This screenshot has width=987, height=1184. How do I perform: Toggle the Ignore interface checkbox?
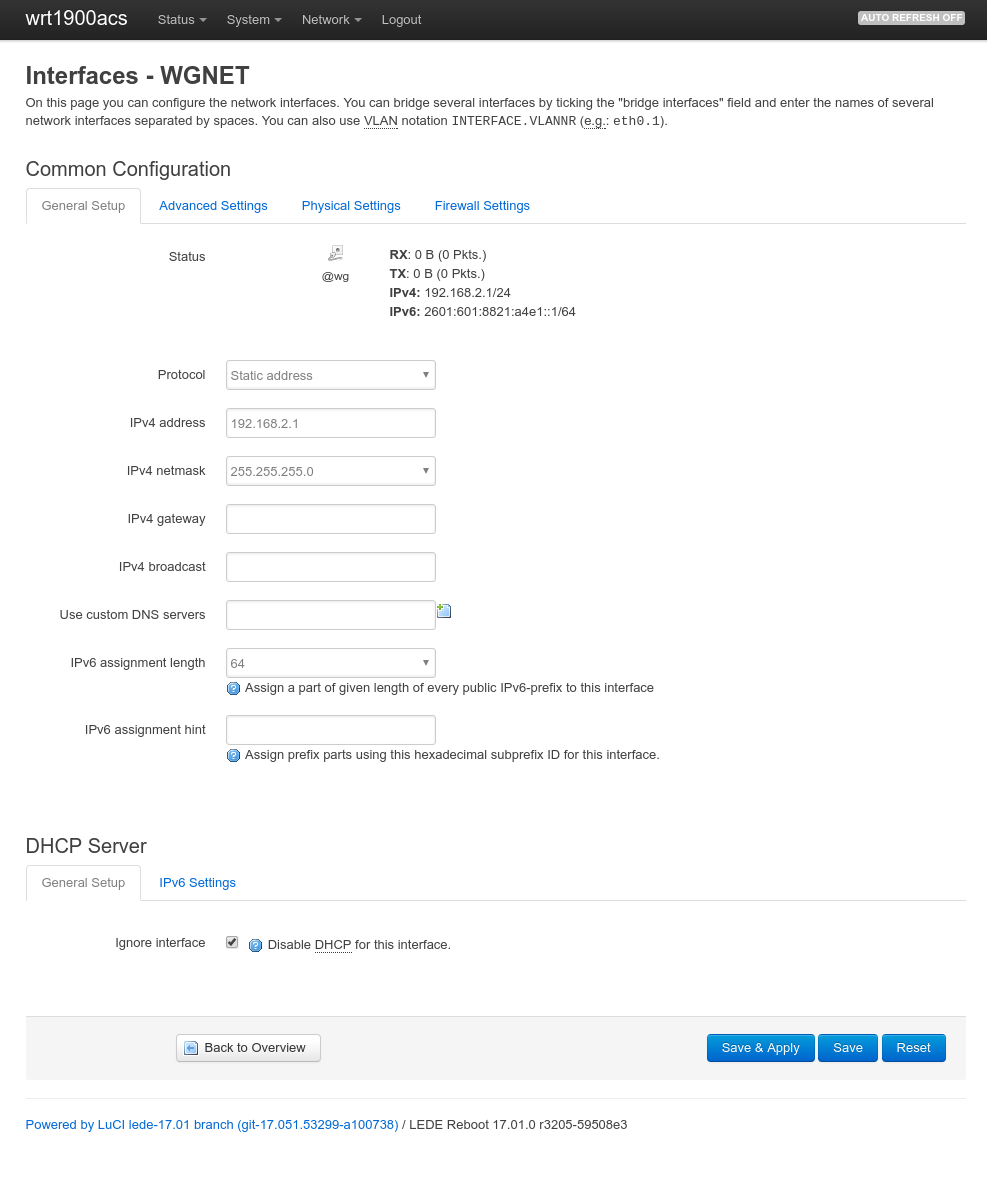(232, 942)
